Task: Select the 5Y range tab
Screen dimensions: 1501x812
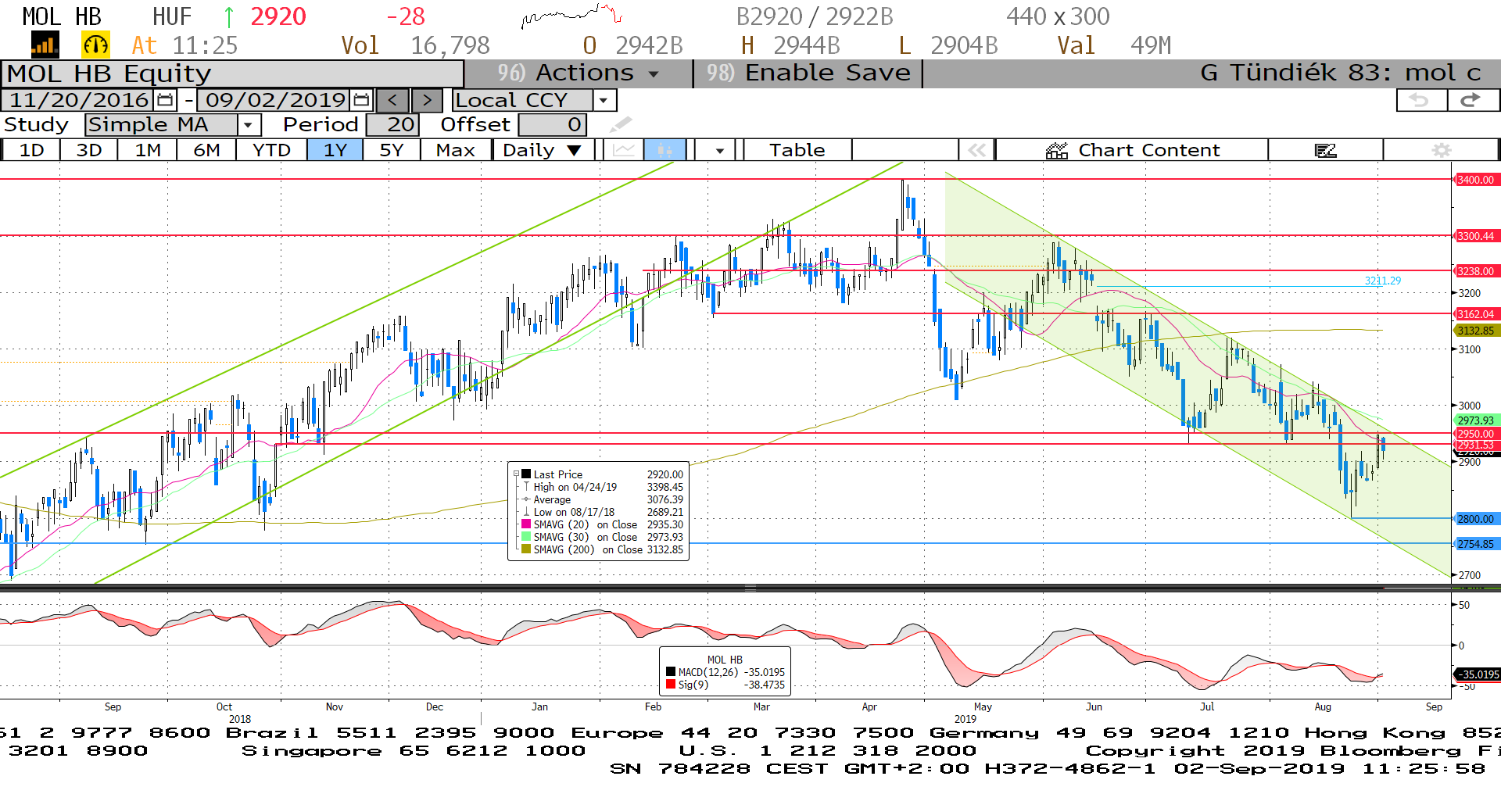Action: point(392,150)
